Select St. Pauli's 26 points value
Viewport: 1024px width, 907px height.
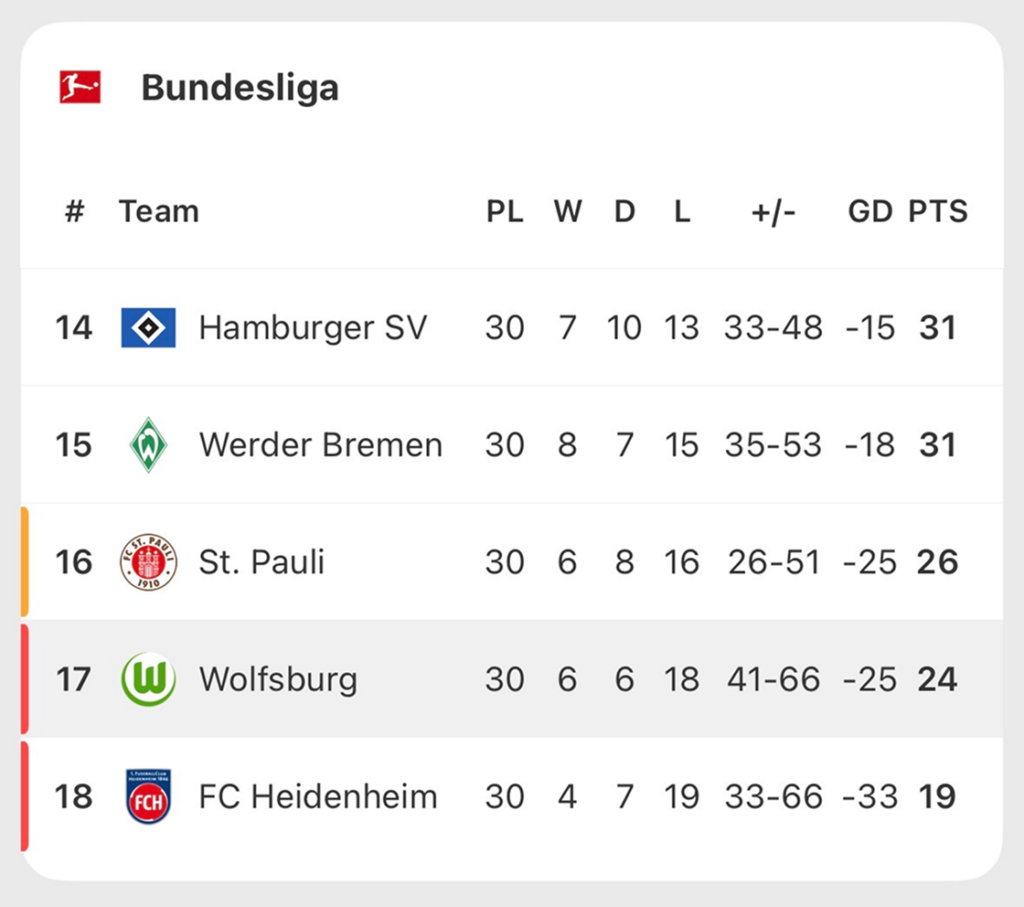click(x=938, y=562)
